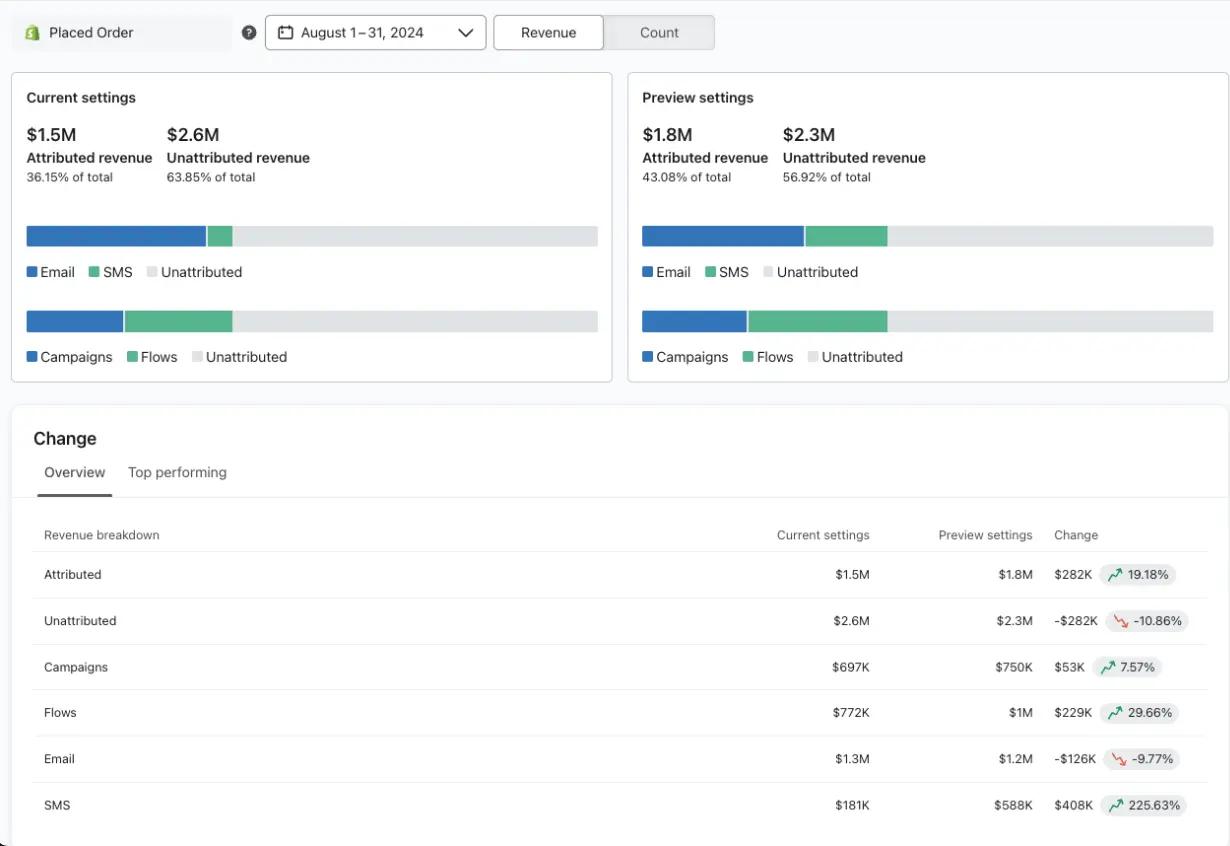Image resolution: width=1230 pixels, height=846 pixels.
Task: Click the 225.63% change badge
Action: tap(1144, 805)
